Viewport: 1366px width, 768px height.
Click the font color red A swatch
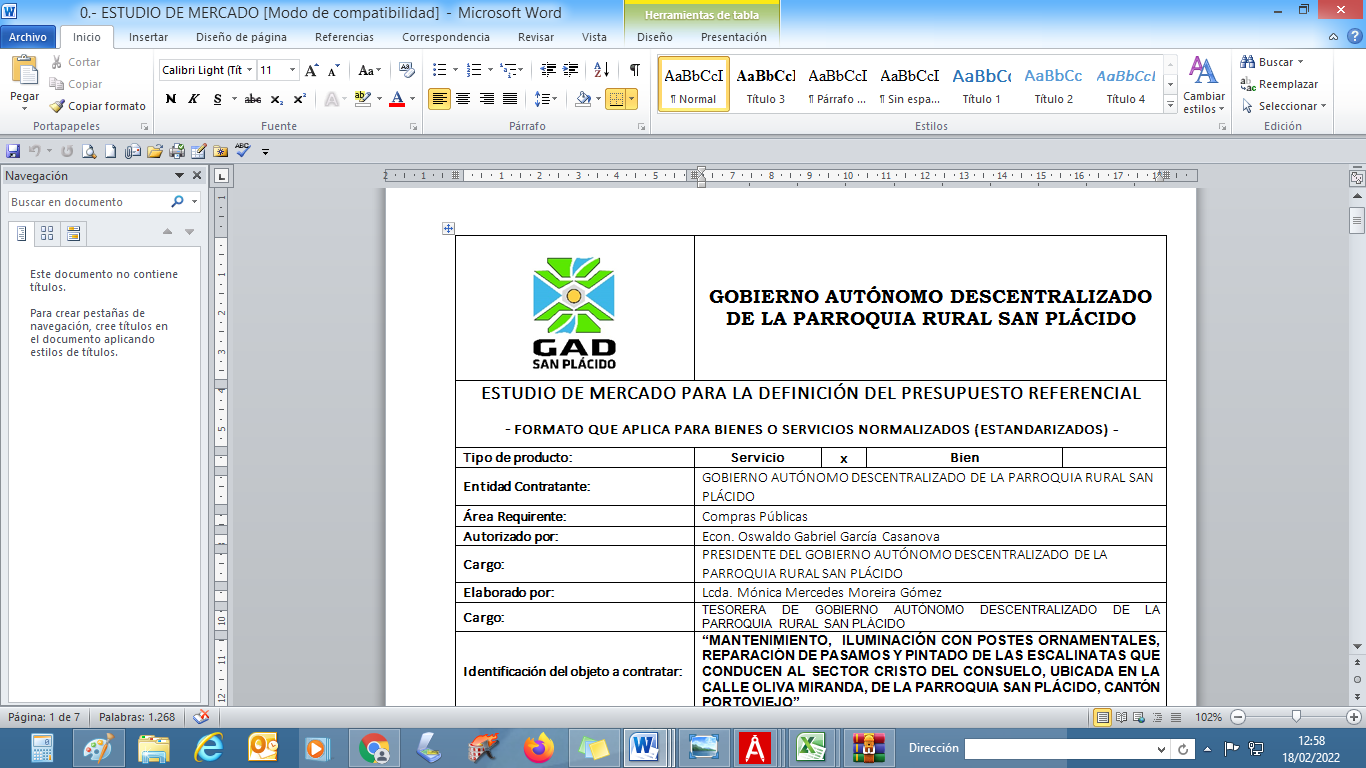[x=397, y=99]
